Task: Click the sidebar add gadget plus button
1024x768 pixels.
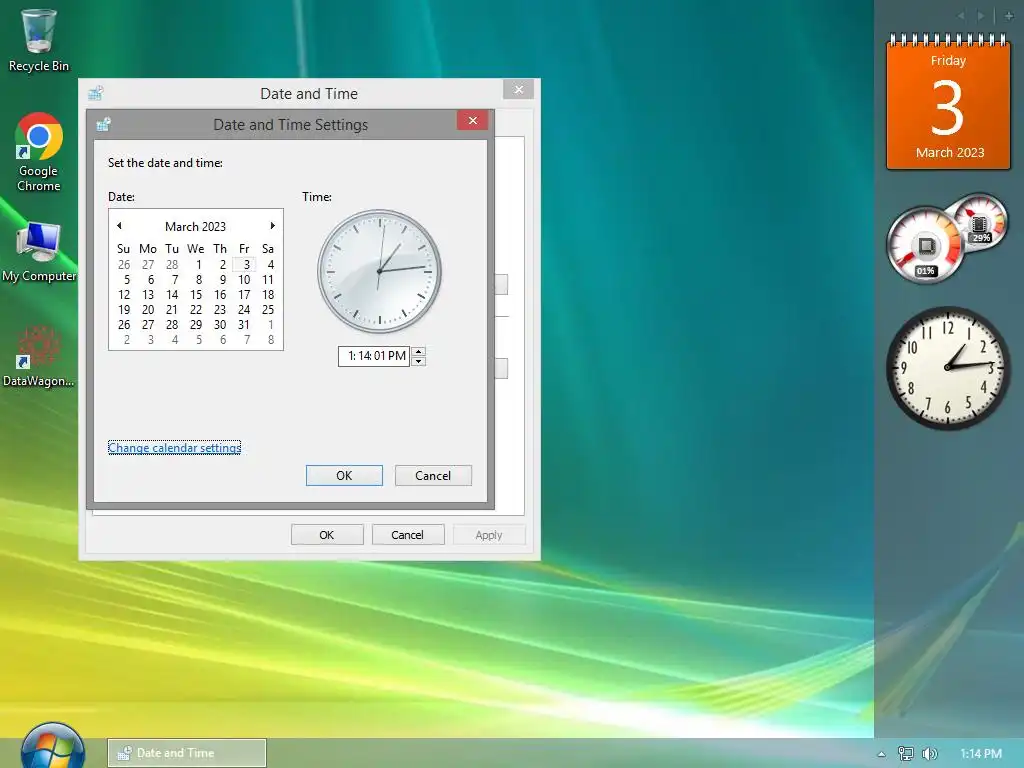Action: [1008, 16]
